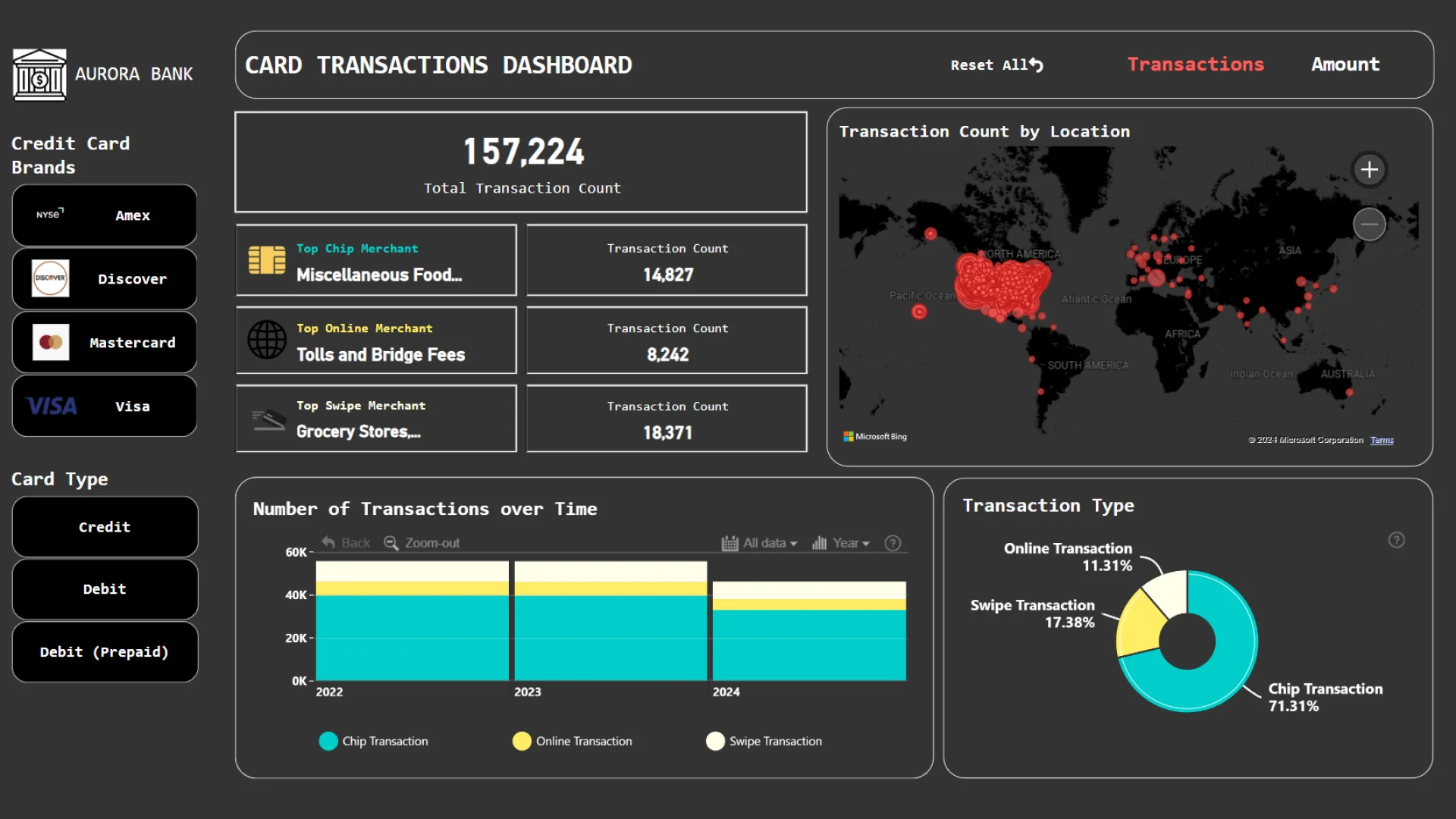Click the 2023 yellow online bar segment
Screen dimensions: 1456x819
[610, 588]
